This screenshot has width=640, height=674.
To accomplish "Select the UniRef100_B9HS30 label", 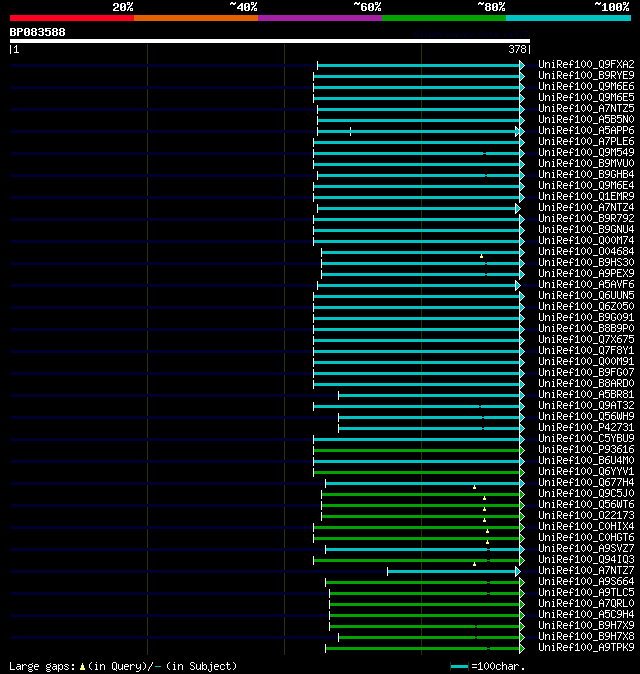I will [586, 263].
